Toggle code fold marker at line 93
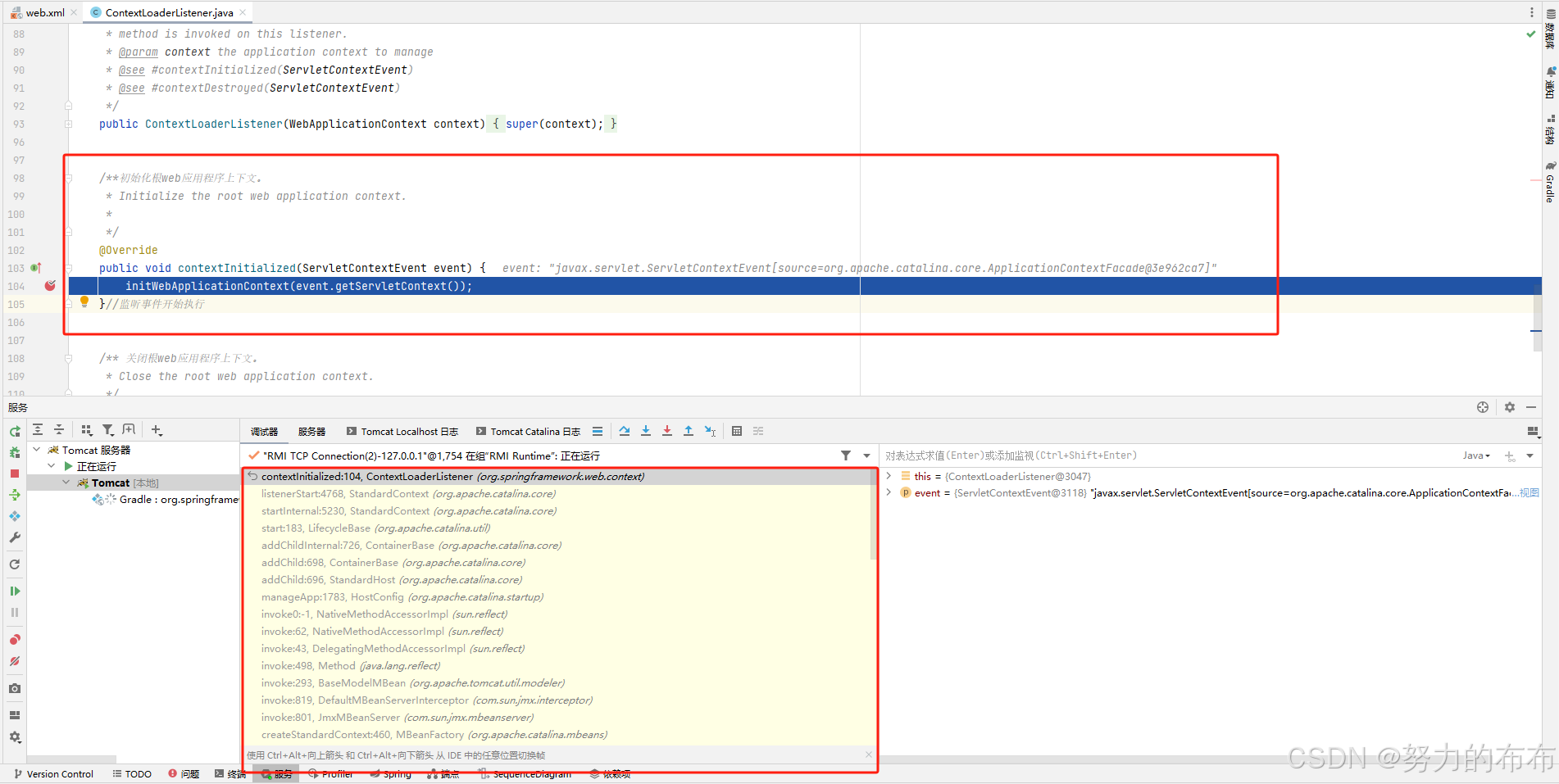The image size is (1559, 784). (69, 124)
